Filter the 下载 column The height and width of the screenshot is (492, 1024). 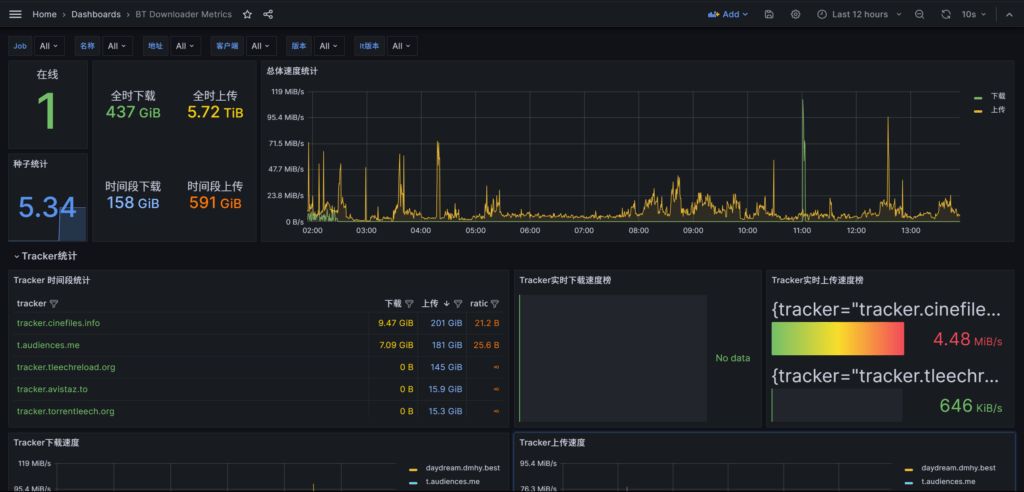[x=409, y=304]
